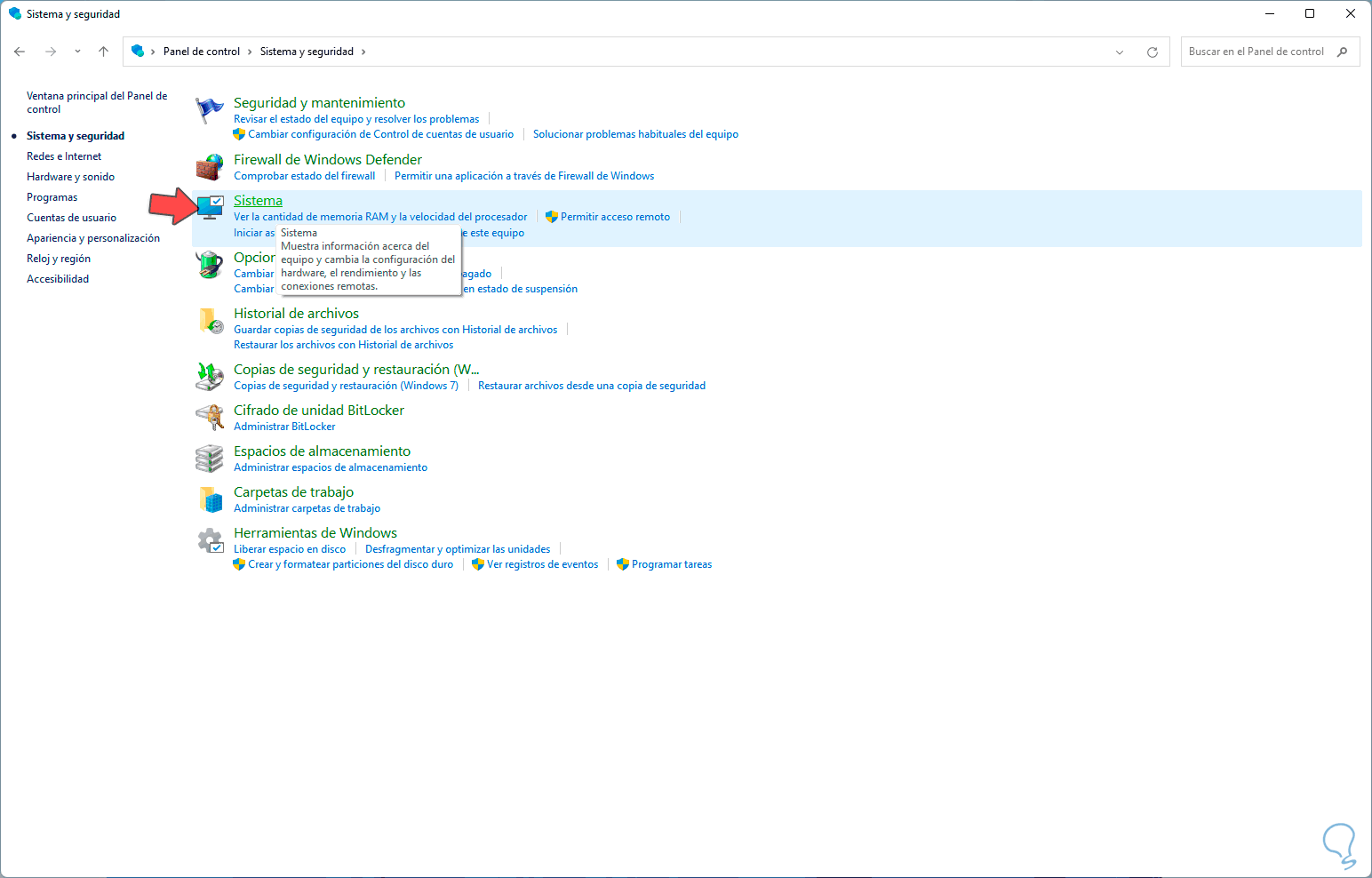This screenshot has height=878, width=1372.
Task: Click the Carpetas de trabajo folder icon
Action: [x=210, y=499]
